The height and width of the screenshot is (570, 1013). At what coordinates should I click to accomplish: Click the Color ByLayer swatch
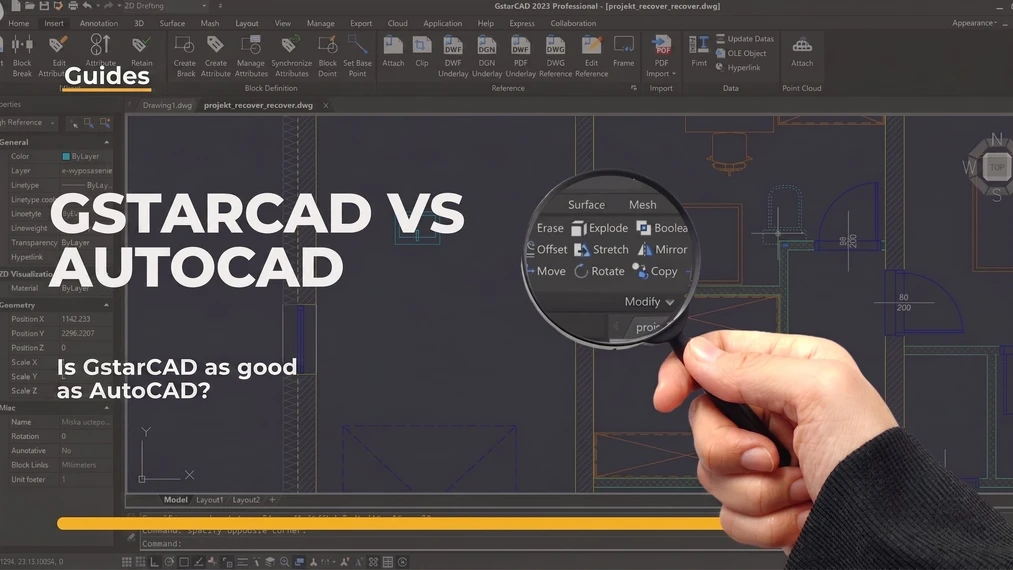(66, 156)
